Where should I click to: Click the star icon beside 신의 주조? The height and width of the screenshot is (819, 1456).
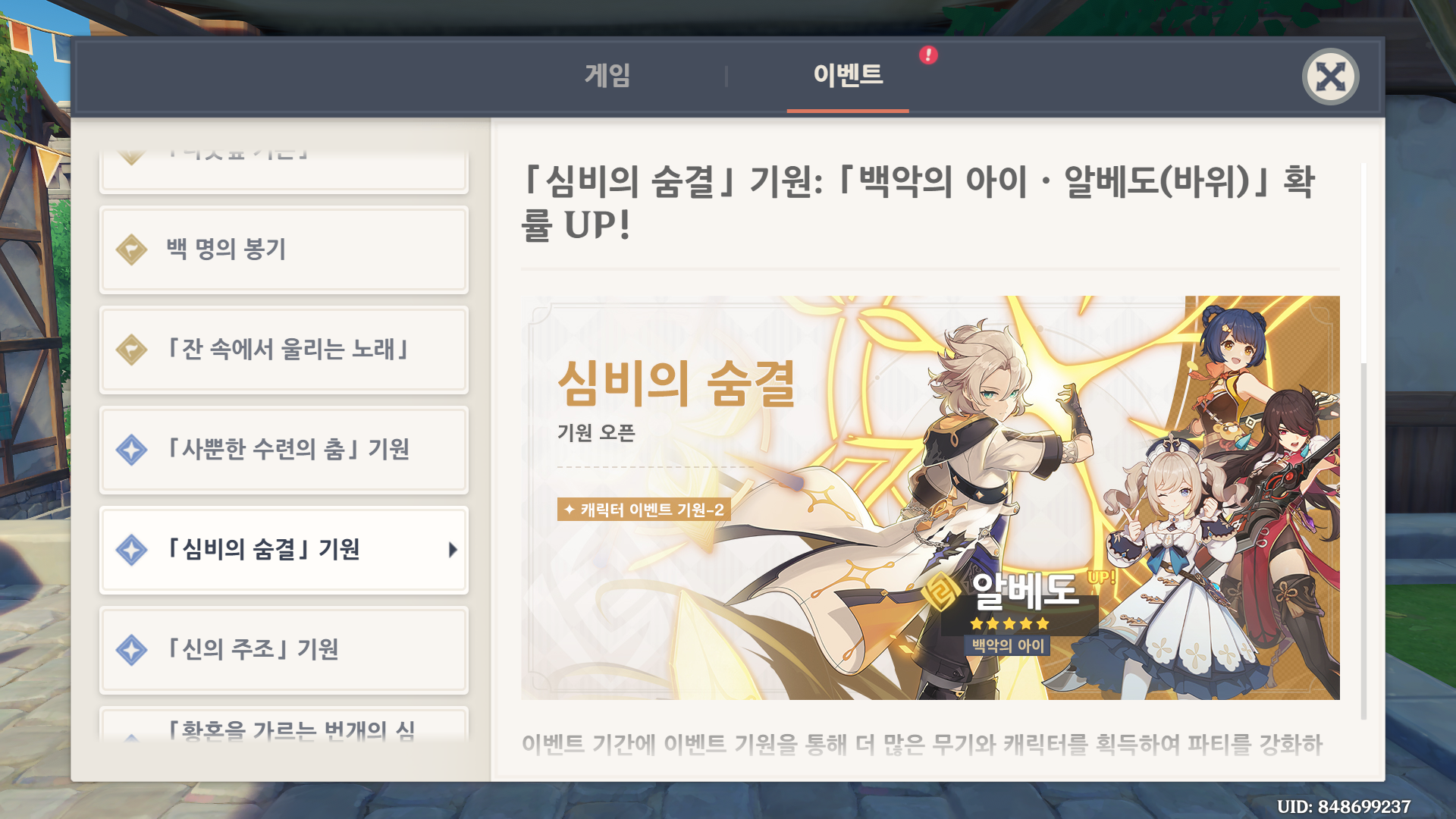pyautogui.click(x=132, y=650)
